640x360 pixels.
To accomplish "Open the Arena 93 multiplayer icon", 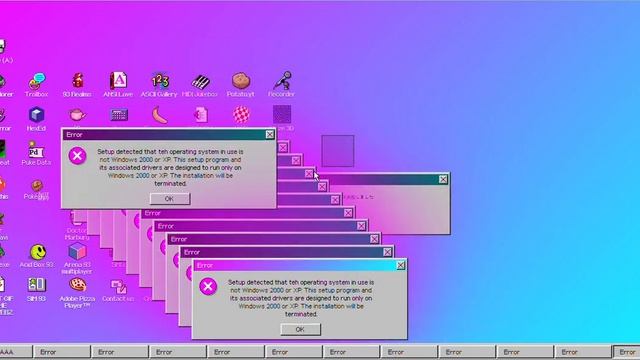I will click(77, 258).
